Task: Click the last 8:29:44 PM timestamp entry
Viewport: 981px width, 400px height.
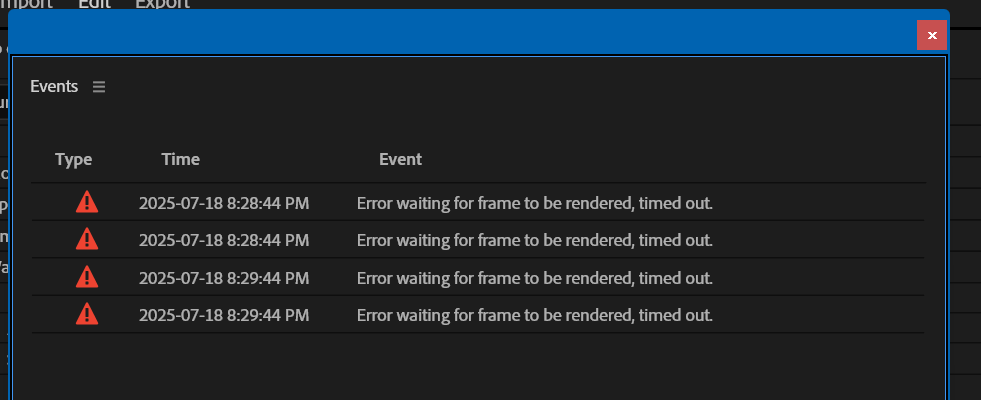Action: pyautogui.click(x=224, y=316)
